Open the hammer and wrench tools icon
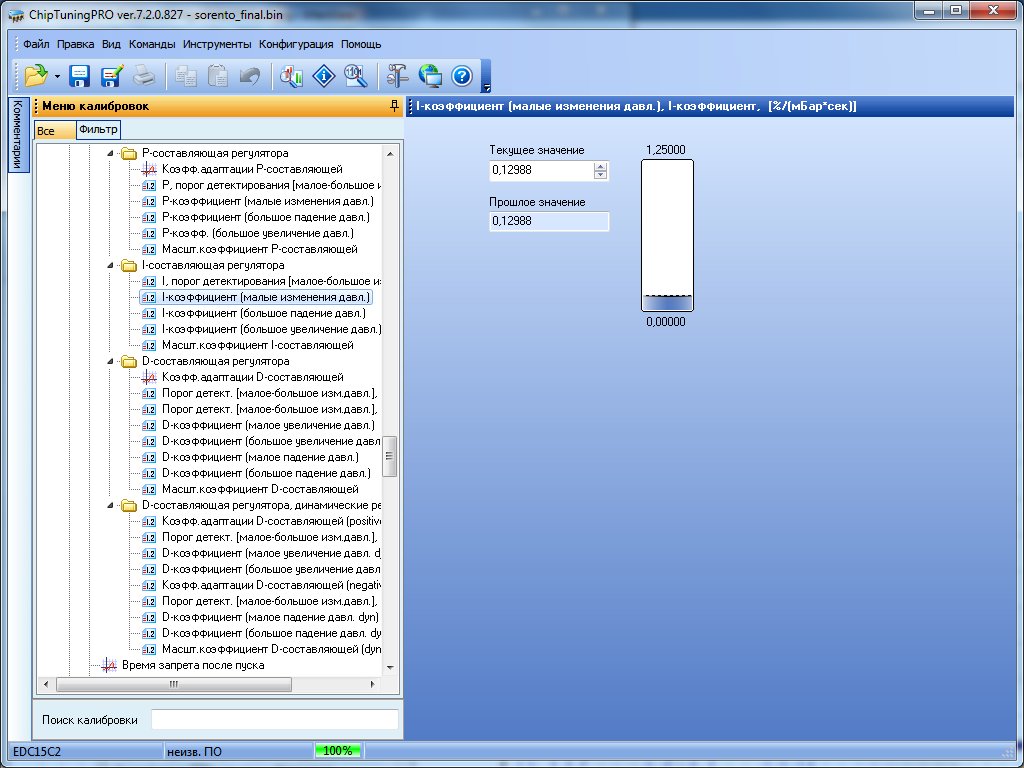Image resolution: width=1024 pixels, height=768 pixels. point(398,76)
